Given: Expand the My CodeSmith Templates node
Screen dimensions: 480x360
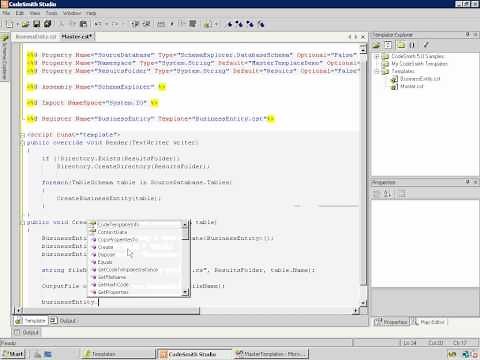Looking at the screenshot, I should point(377,64).
